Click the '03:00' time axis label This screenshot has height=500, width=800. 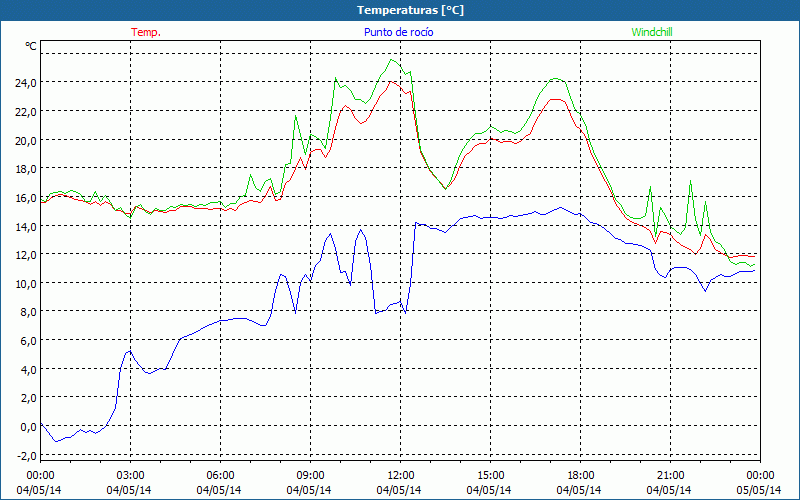[131, 476]
